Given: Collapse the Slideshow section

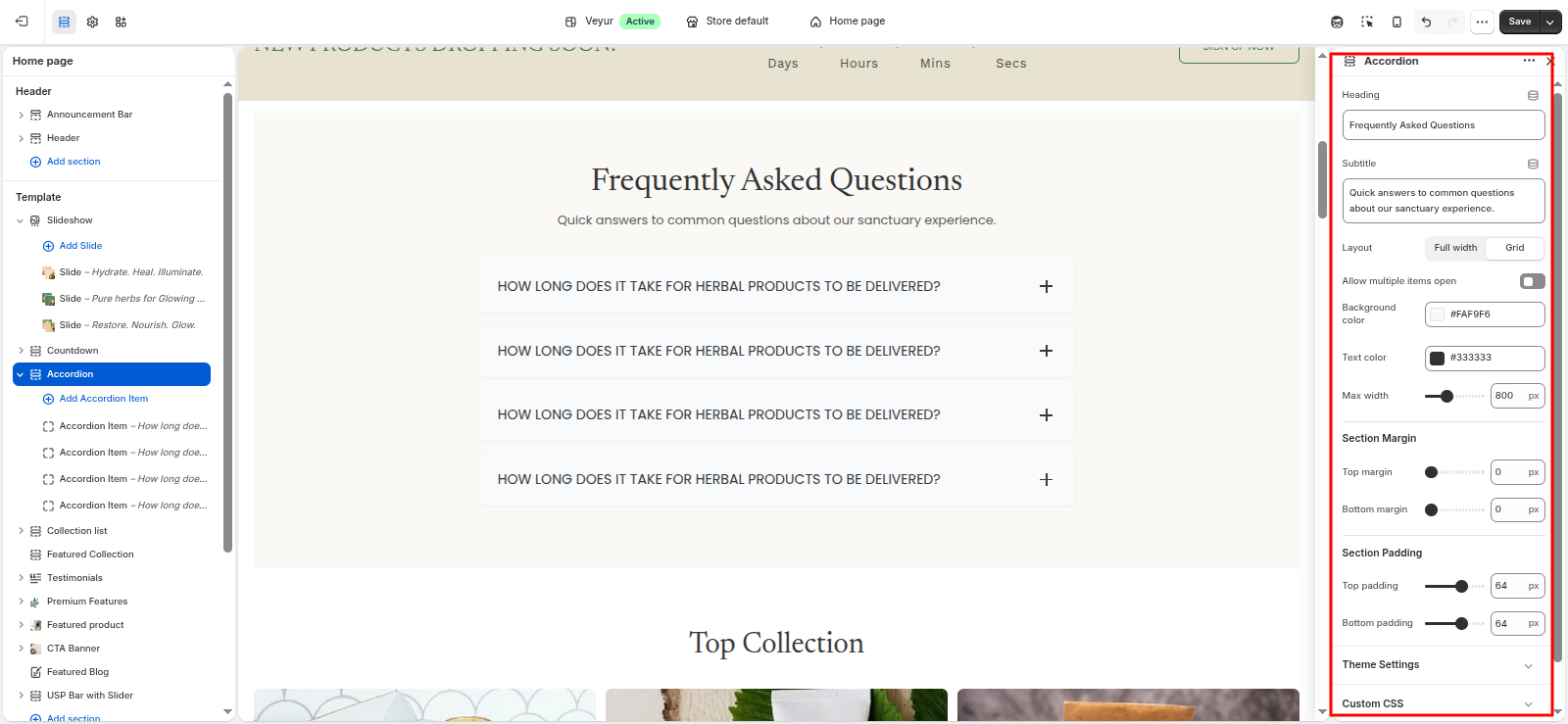Looking at the screenshot, I should (21, 220).
